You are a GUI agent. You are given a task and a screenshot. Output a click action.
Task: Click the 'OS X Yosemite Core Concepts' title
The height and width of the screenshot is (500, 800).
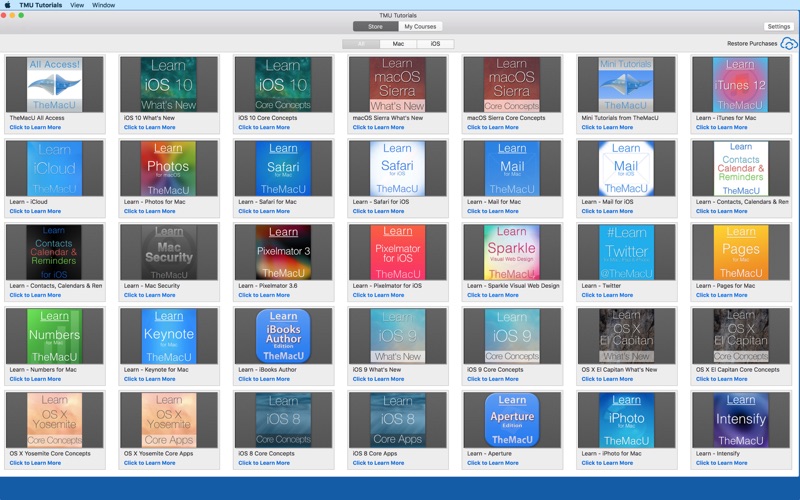click(x=50, y=454)
